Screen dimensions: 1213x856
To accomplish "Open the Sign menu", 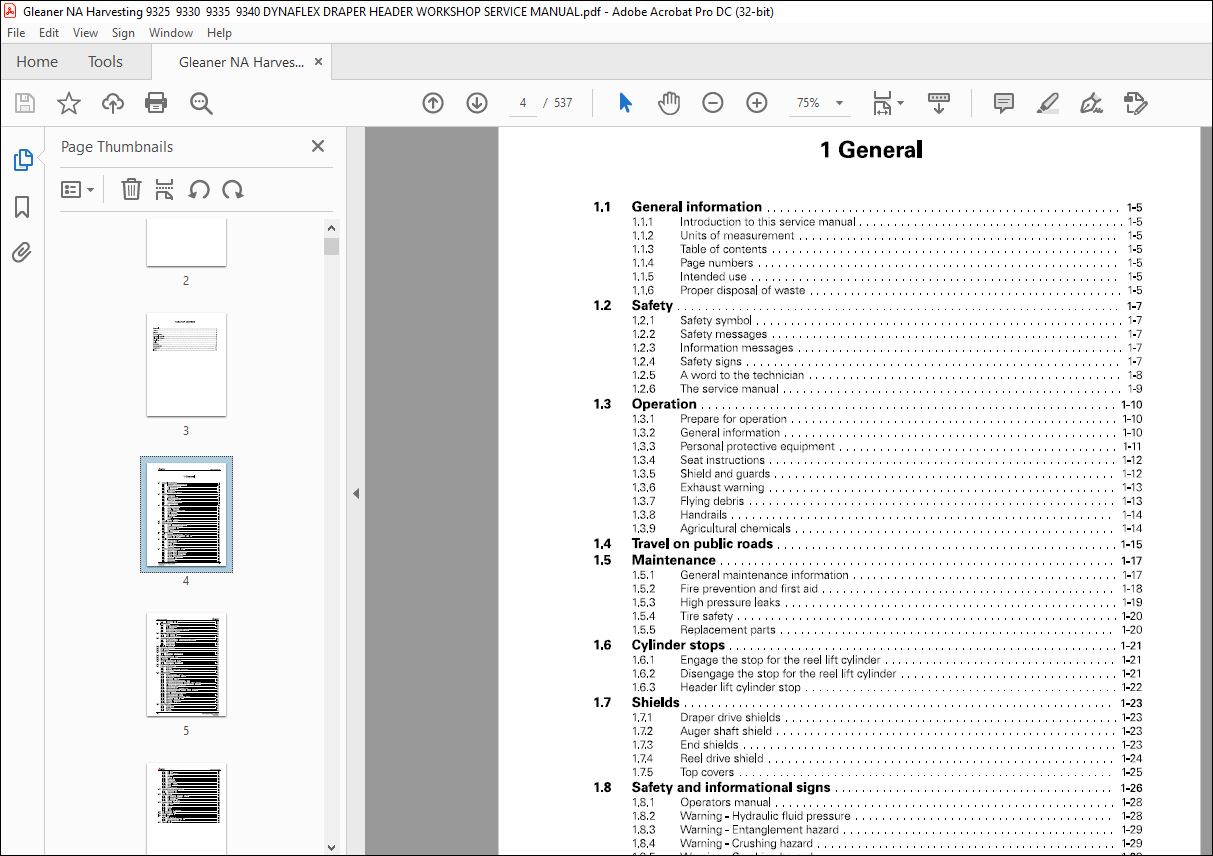I will (x=123, y=33).
